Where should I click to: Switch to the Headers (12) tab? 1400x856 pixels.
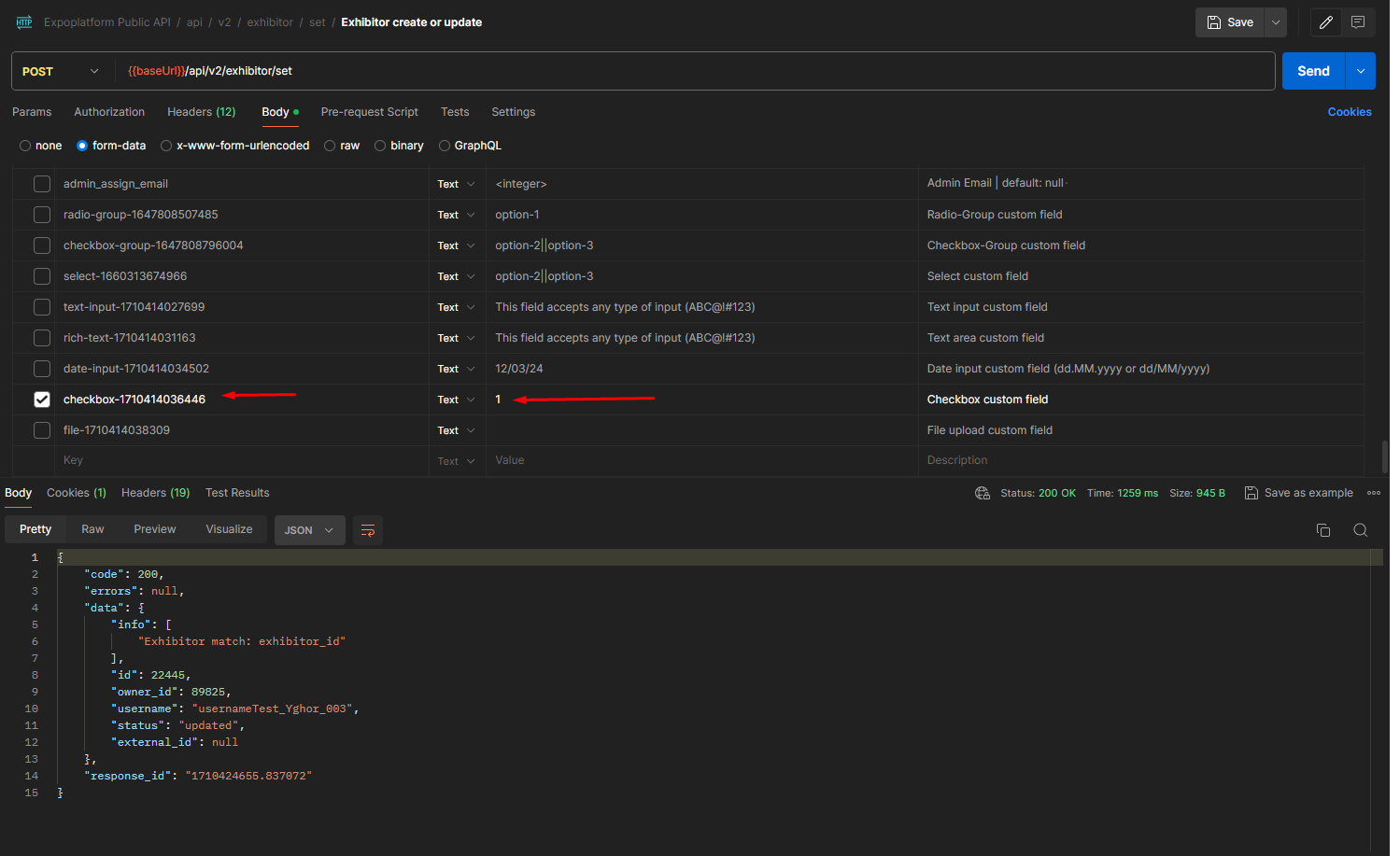pyautogui.click(x=201, y=111)
